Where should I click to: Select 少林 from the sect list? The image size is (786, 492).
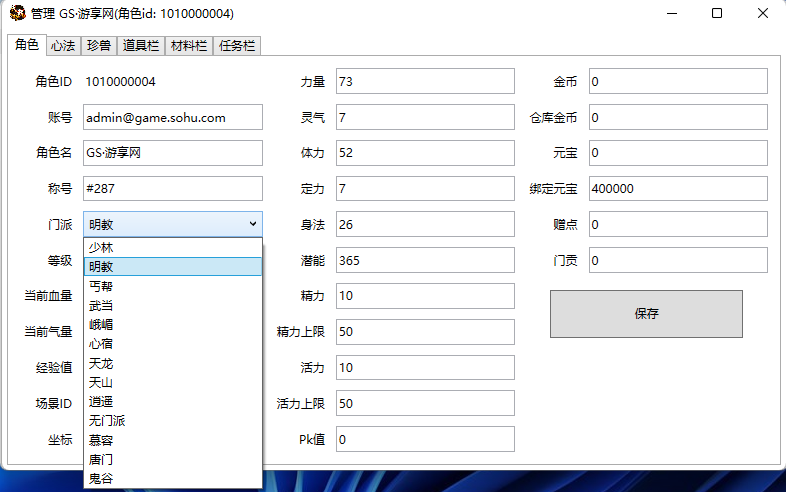click(101, 248)
